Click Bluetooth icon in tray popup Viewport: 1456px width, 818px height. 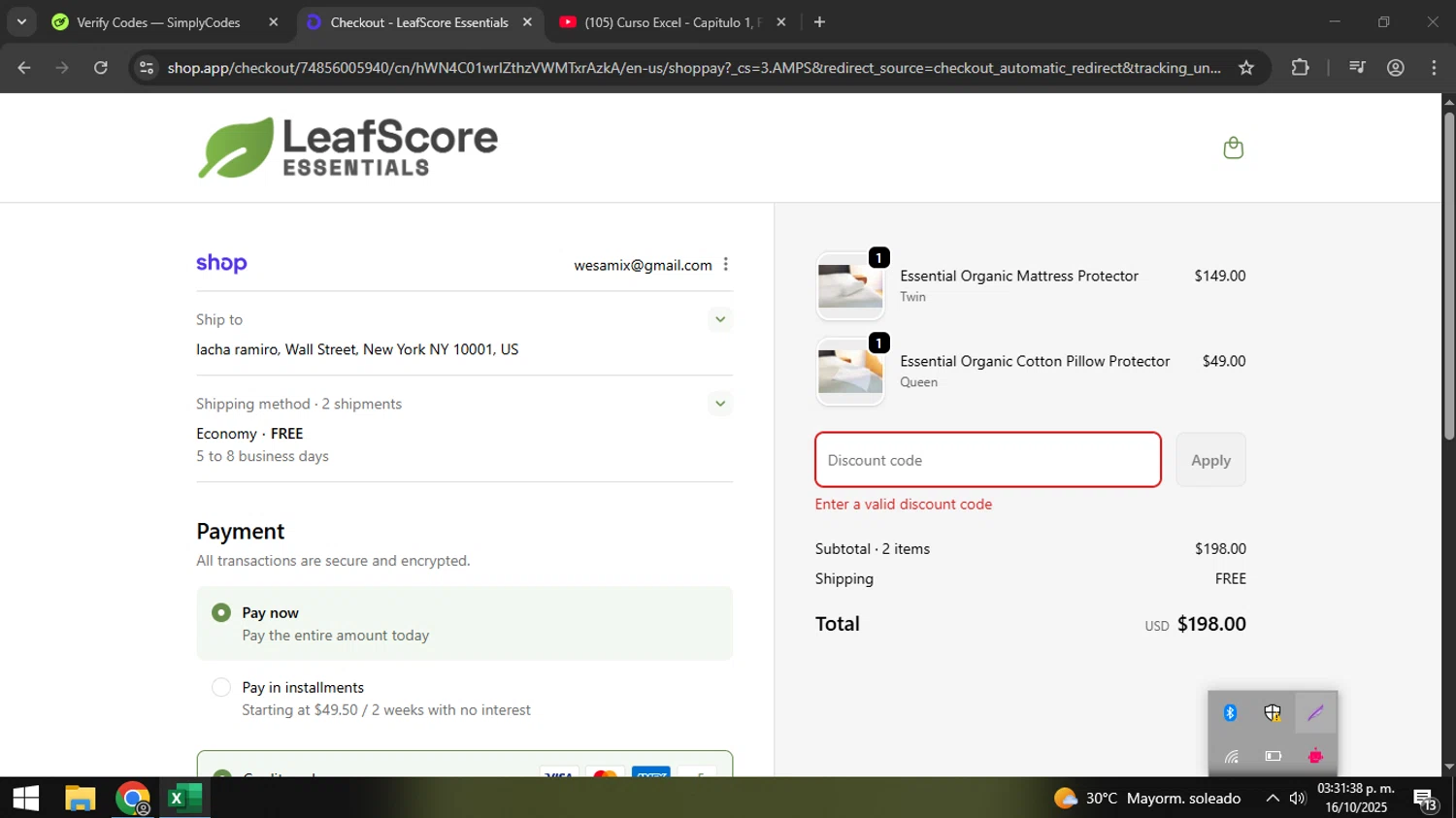click(1230, 713)
